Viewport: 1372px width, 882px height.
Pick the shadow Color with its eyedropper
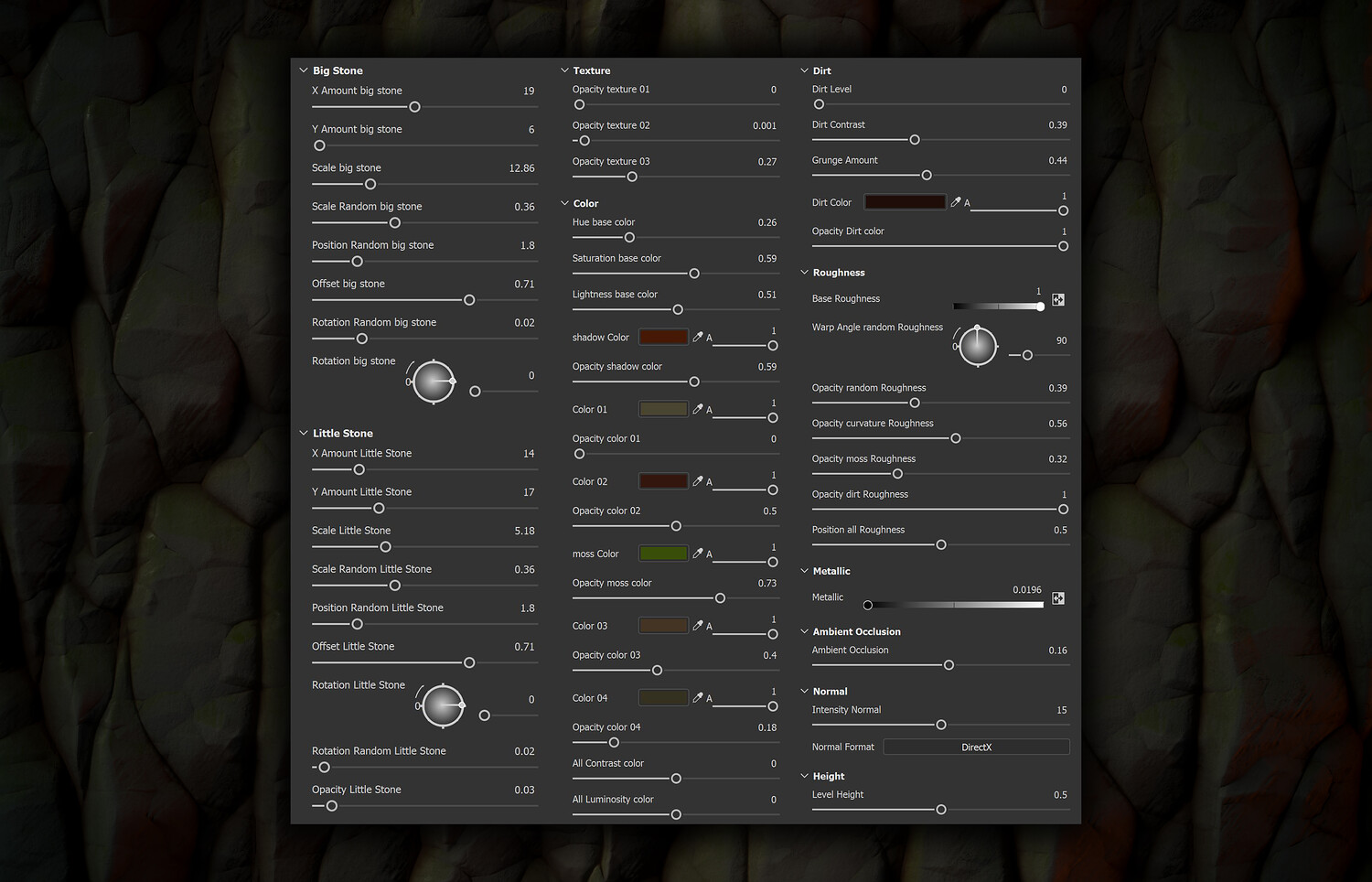click(698, 337)
